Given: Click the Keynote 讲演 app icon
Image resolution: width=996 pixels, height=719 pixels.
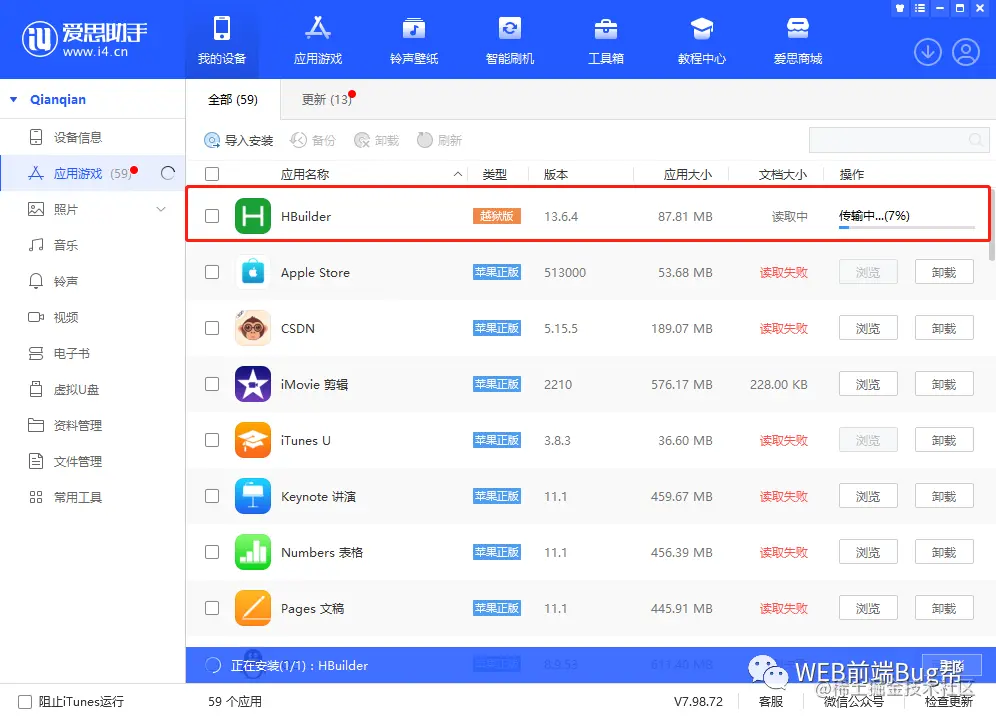Looking at the screenshot, I should point(253,496).
